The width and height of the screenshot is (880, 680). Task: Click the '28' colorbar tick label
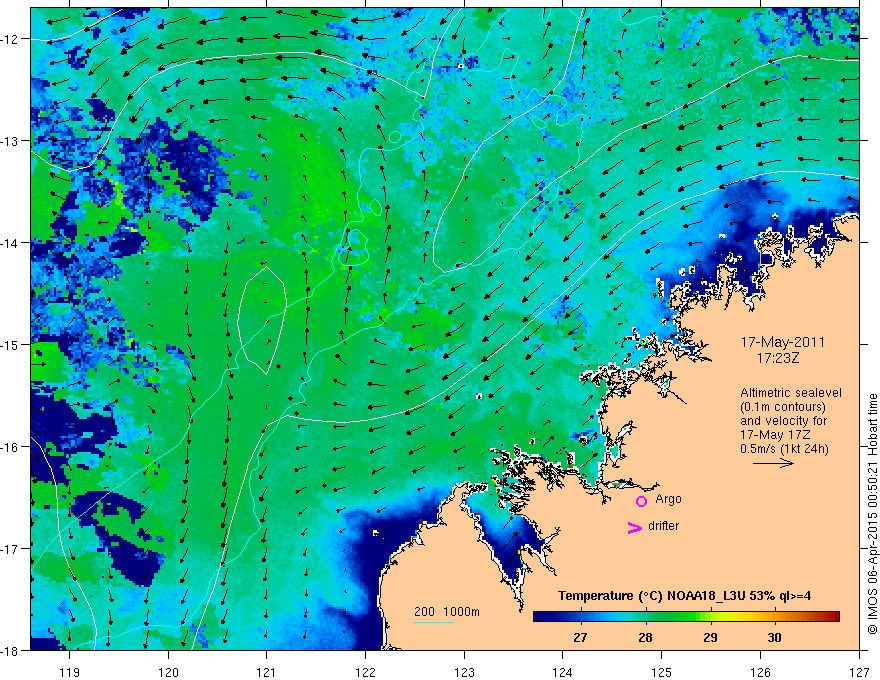[645, 637]
